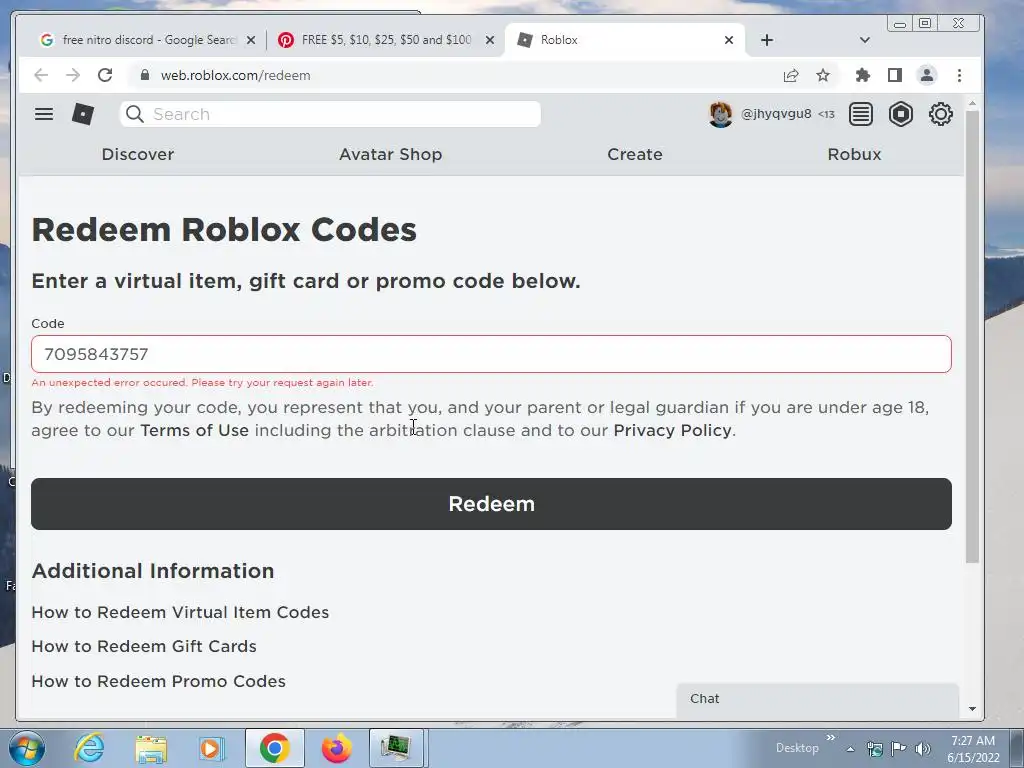Open a new browser tab
This screenshot has width=1024, height=768.
pos(767,40)
